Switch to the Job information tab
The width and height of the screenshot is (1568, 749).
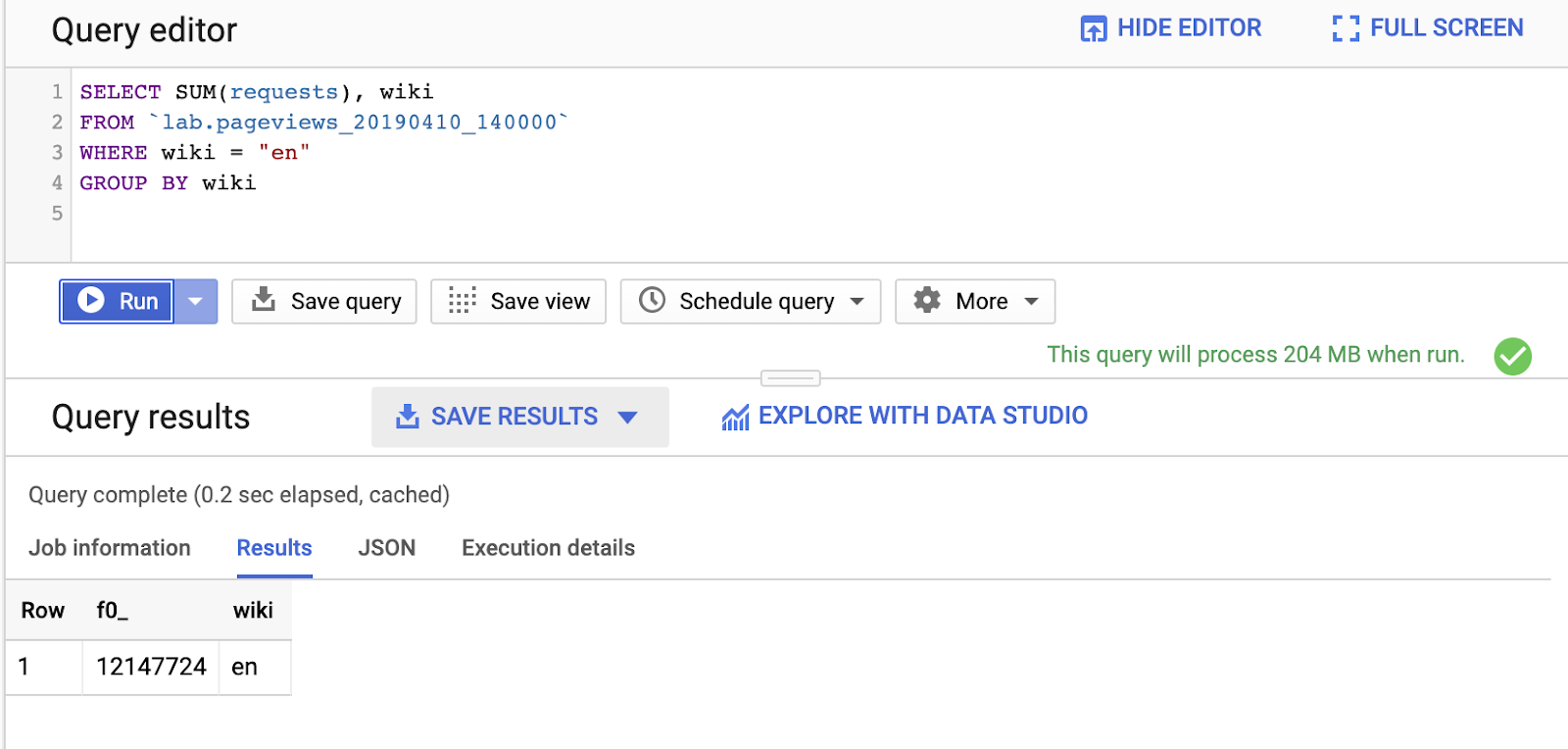point(110,548)
